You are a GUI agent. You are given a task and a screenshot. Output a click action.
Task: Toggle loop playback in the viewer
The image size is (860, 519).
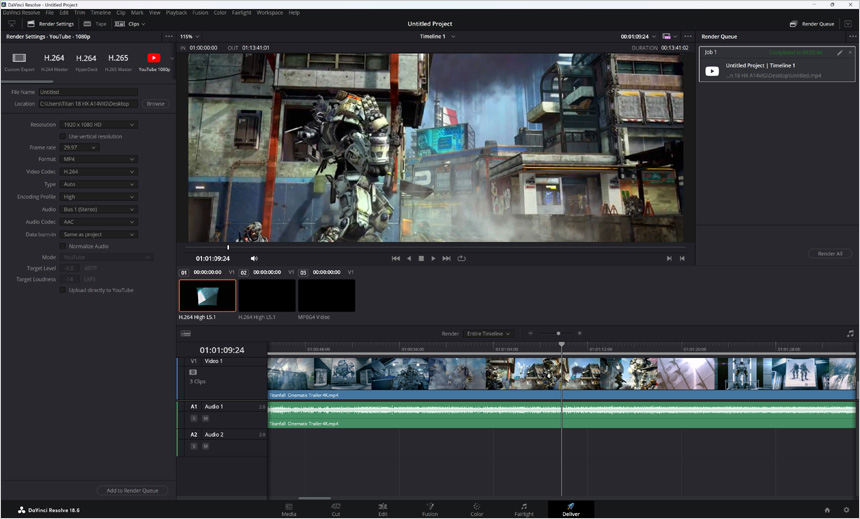461,258
